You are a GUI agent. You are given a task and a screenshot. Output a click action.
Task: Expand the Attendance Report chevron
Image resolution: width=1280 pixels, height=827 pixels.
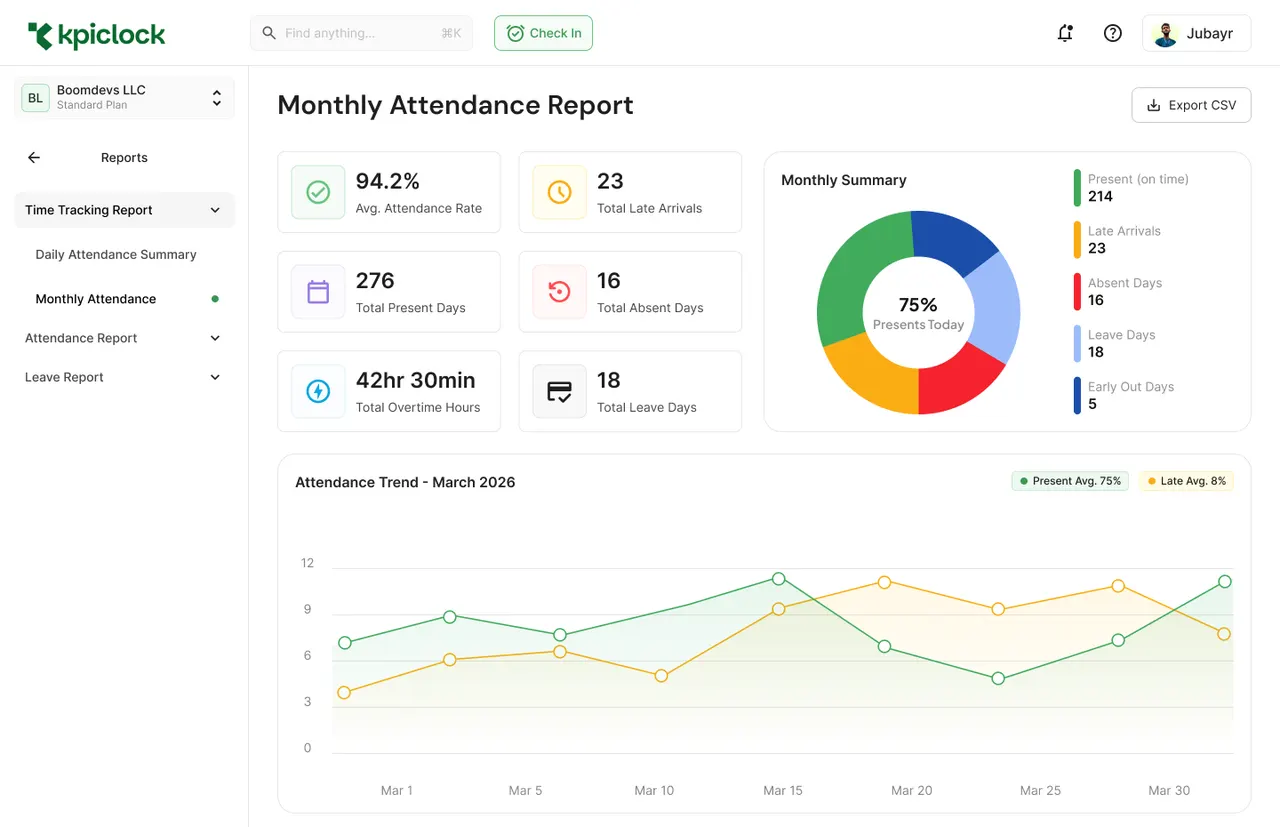215,338
